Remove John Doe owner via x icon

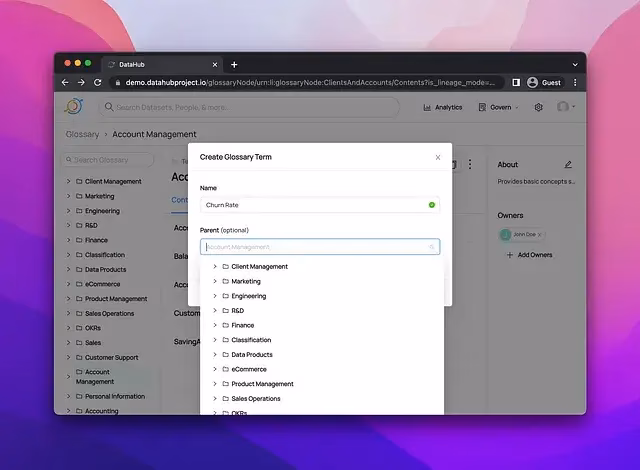pos(539,234)
